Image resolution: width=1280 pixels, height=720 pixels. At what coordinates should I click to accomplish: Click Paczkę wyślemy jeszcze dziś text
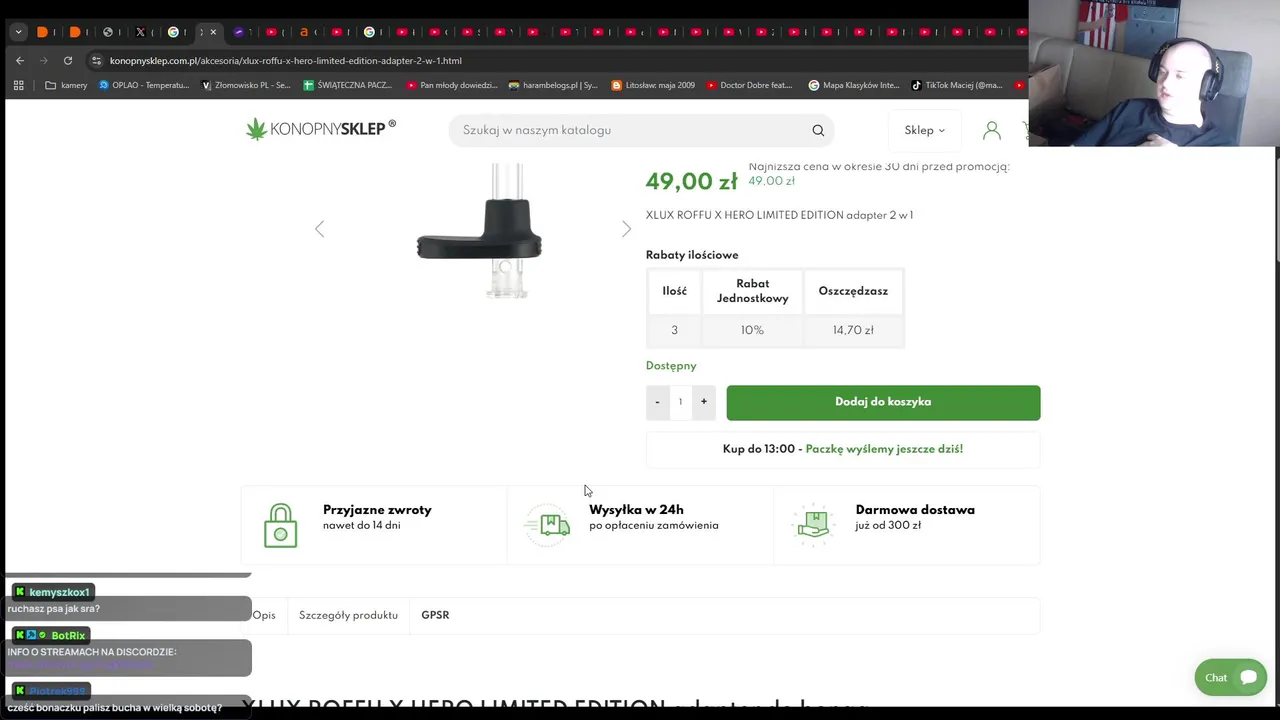(x=884, y=449)
